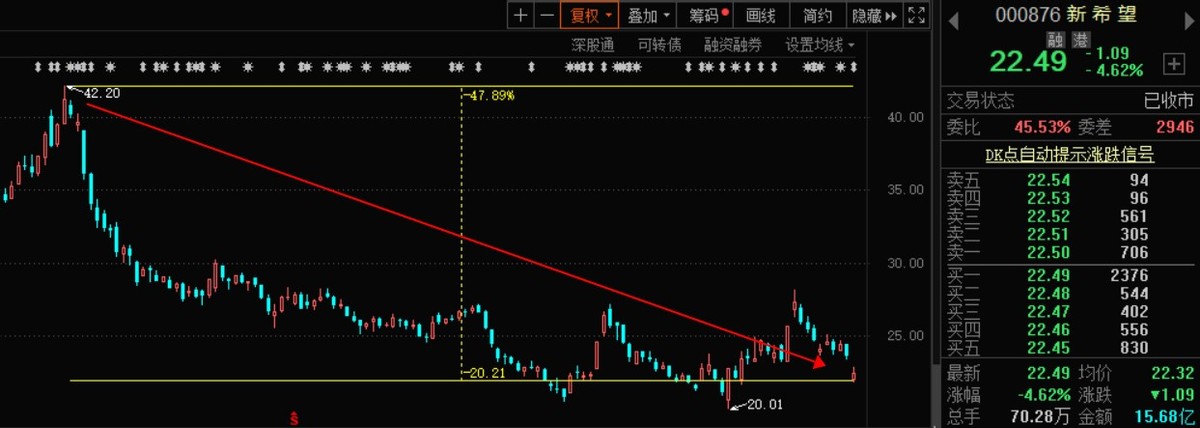Click the 42.20 high price label
This screenshot has height=428, width=1200.
tap(102, 93)
